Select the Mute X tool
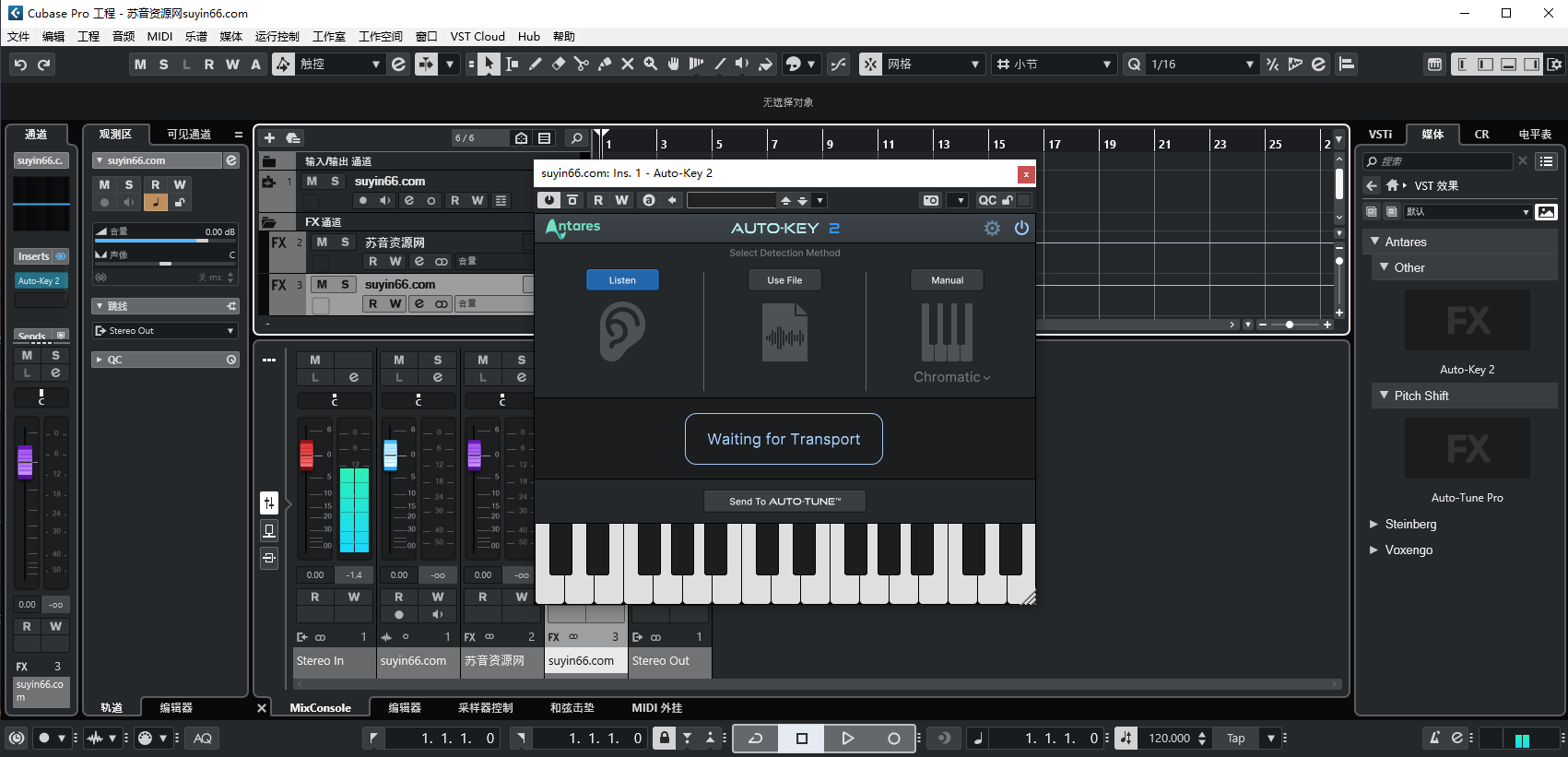Image resolution: width=1568 pixels, height=757 pixels. coord(628,65)
